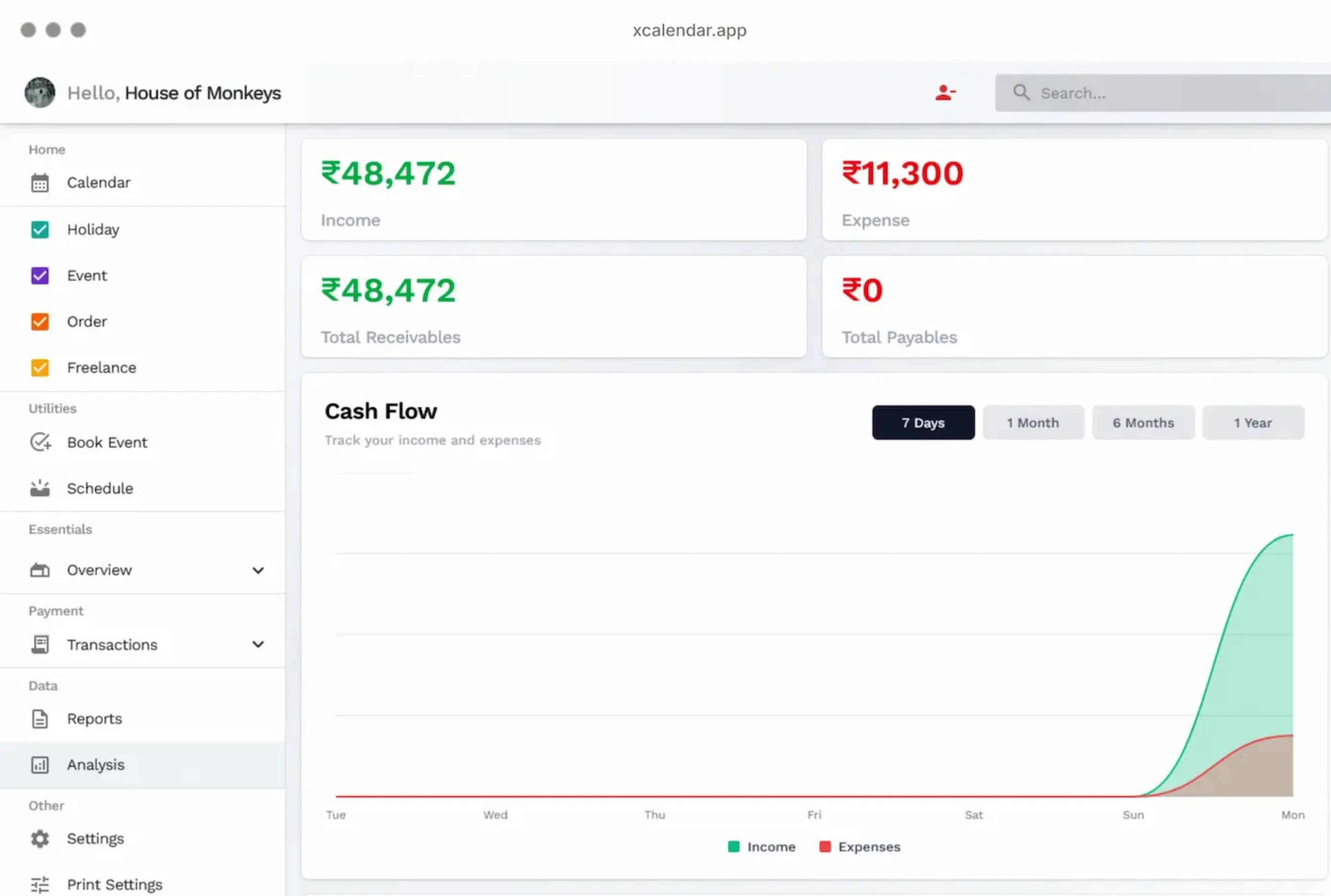Select the Analysis chart icon

(x=40, y=765)
